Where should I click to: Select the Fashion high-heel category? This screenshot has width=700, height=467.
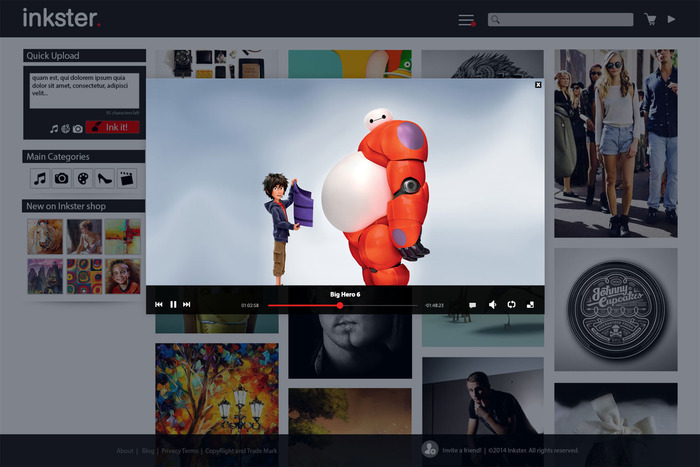[104, 179]
